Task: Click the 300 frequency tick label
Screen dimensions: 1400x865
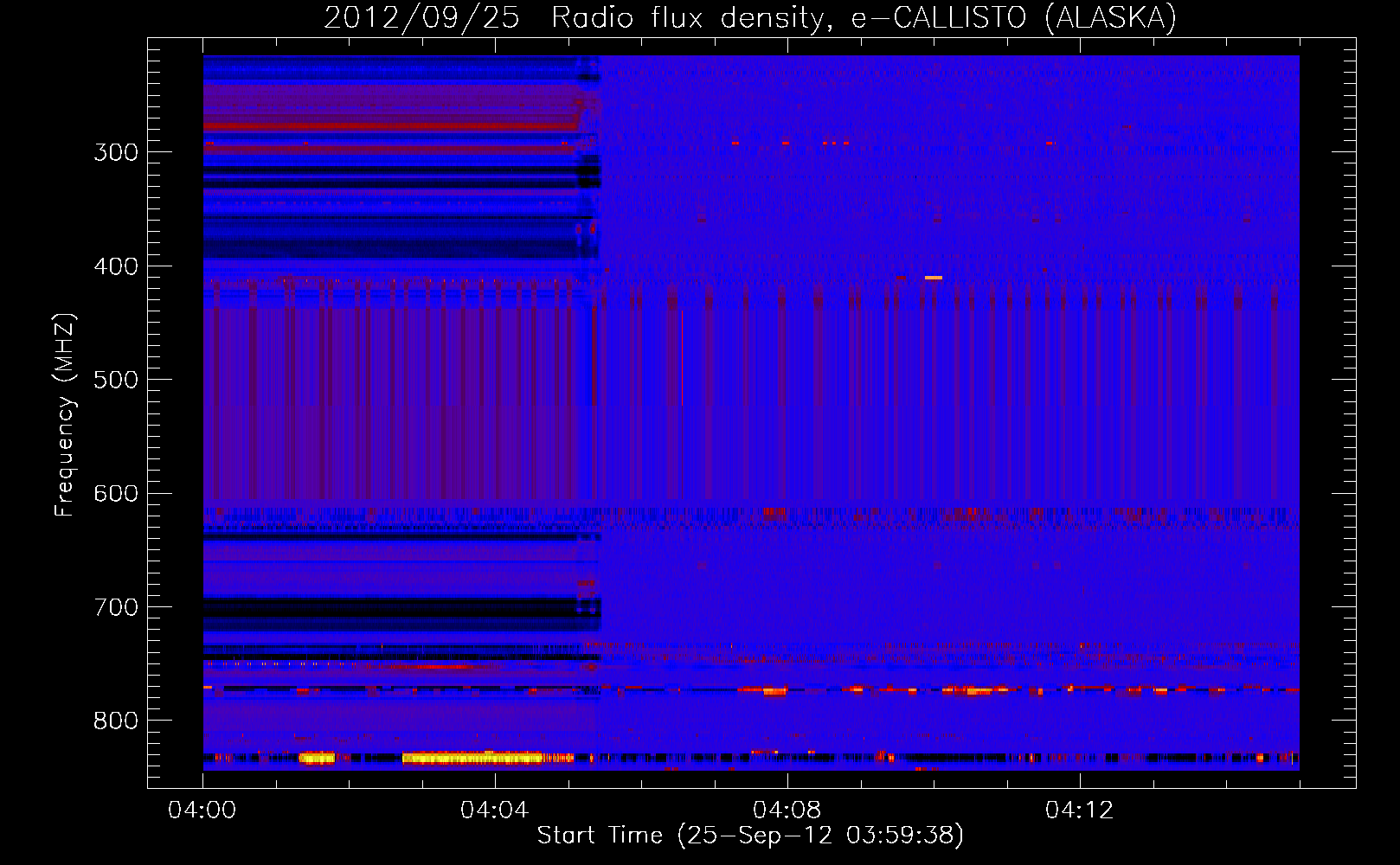Action: tap(116, 152)
